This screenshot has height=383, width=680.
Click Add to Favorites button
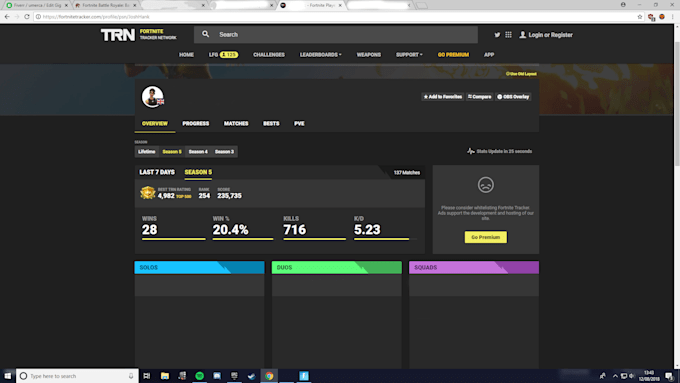443,97
